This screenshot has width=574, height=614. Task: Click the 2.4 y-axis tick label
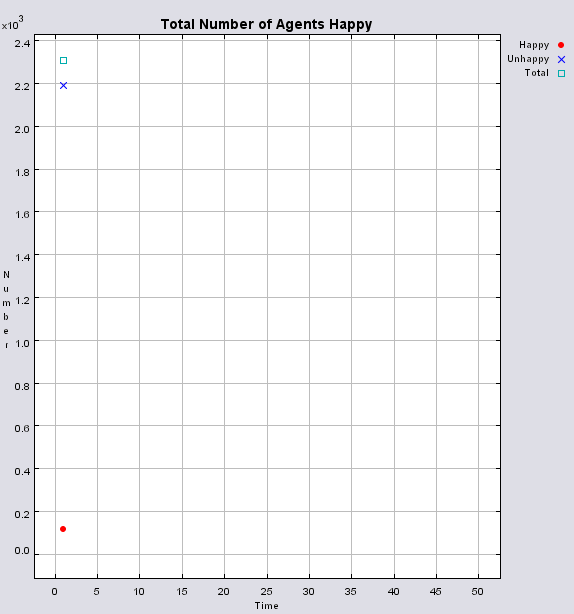[22, 43]
